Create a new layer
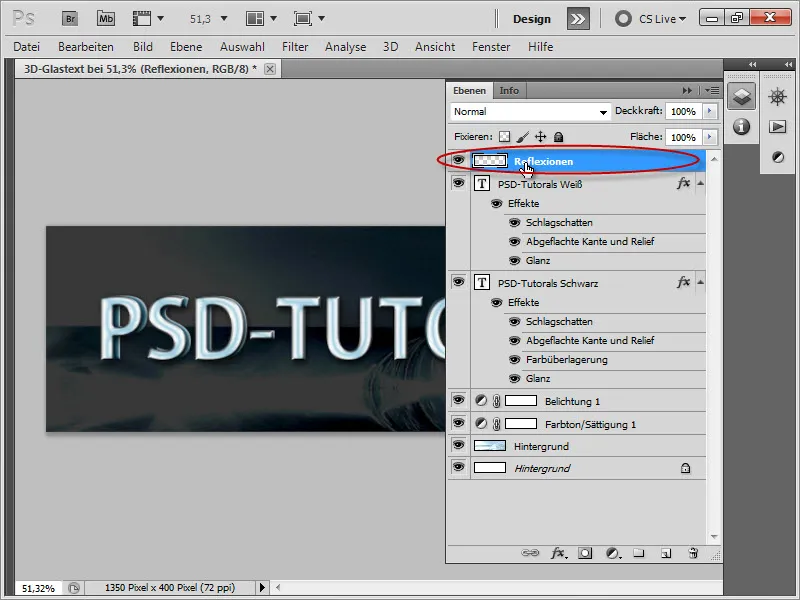The image size is (800, 600). [x=666, y=553]
